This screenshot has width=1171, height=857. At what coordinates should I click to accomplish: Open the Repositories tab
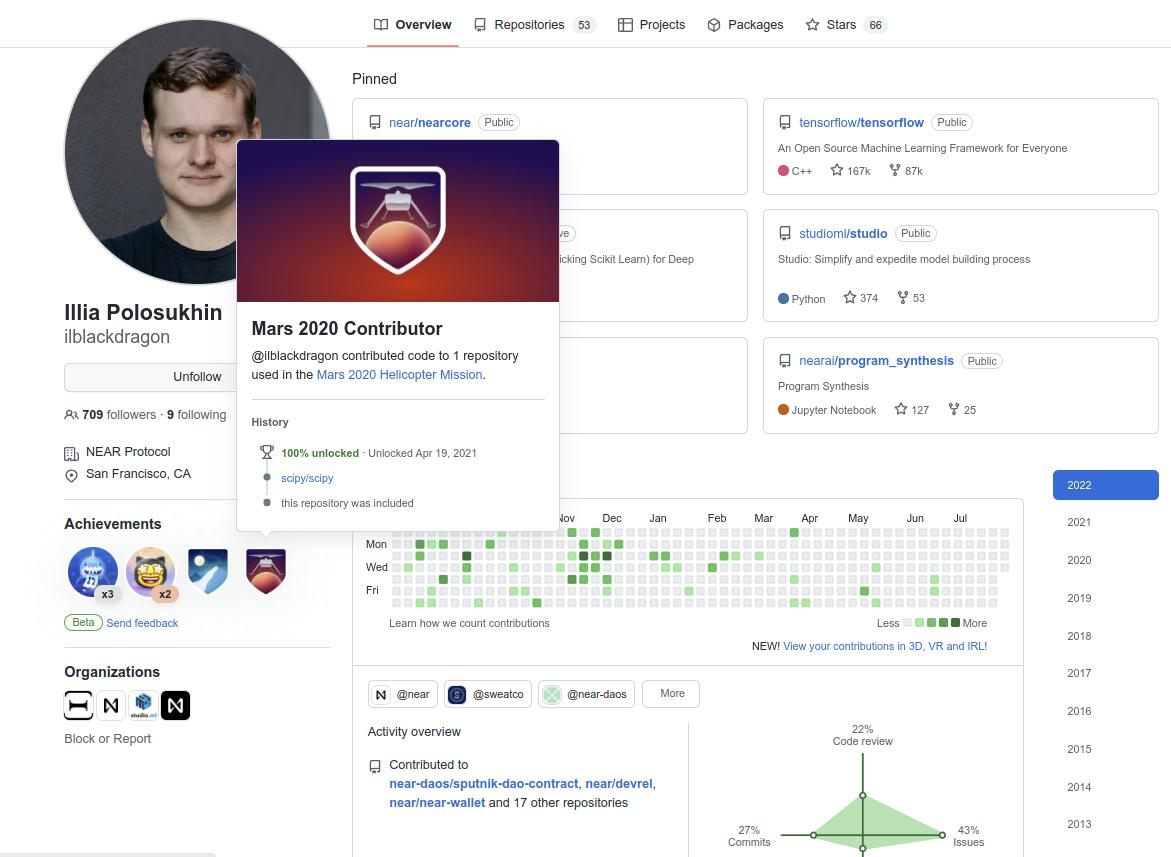534,25
